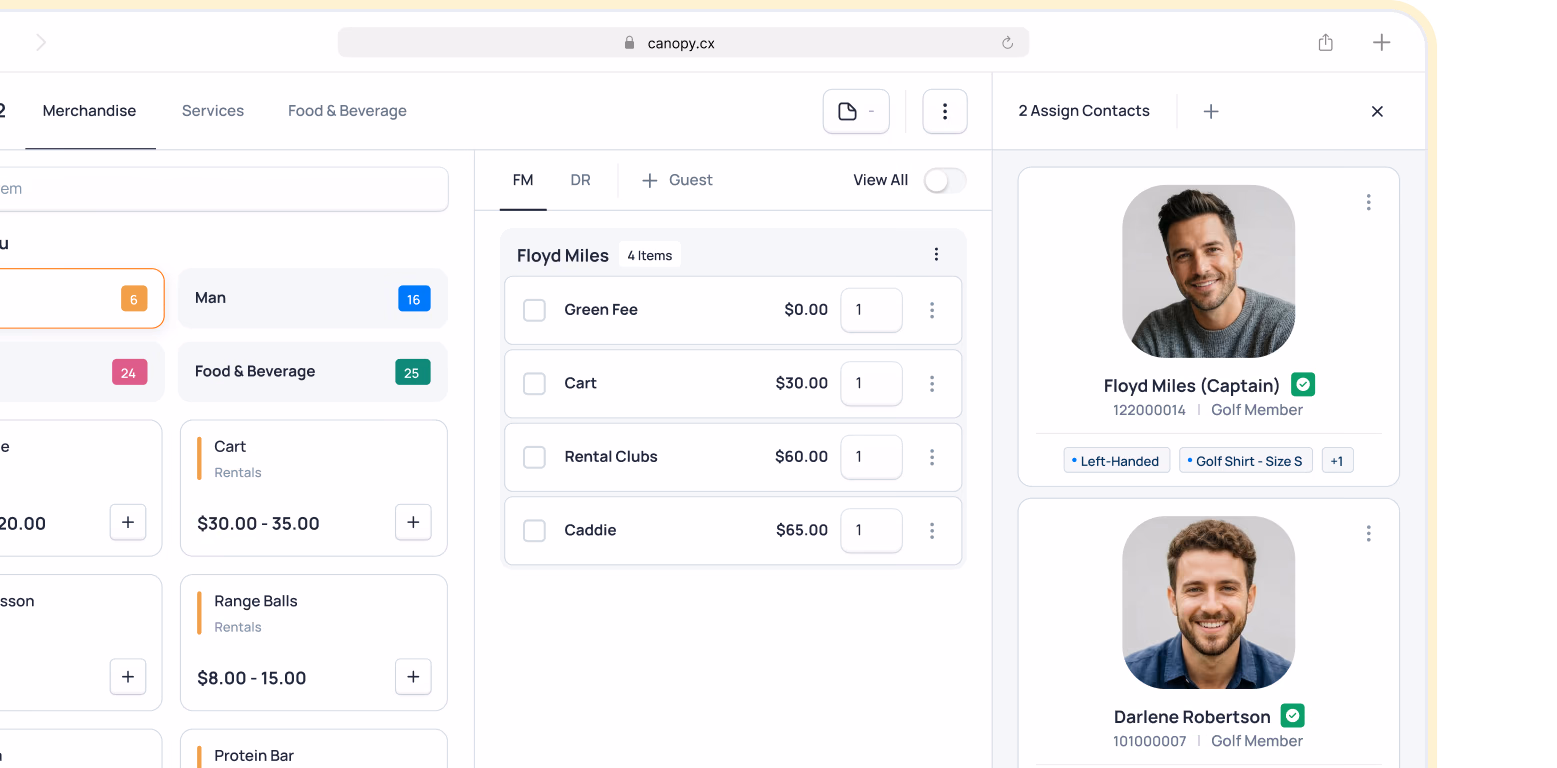Check the Caddie checkbox
This screenshot has height=768, width=1557.
pyautogui.click(x=535, y=530)
